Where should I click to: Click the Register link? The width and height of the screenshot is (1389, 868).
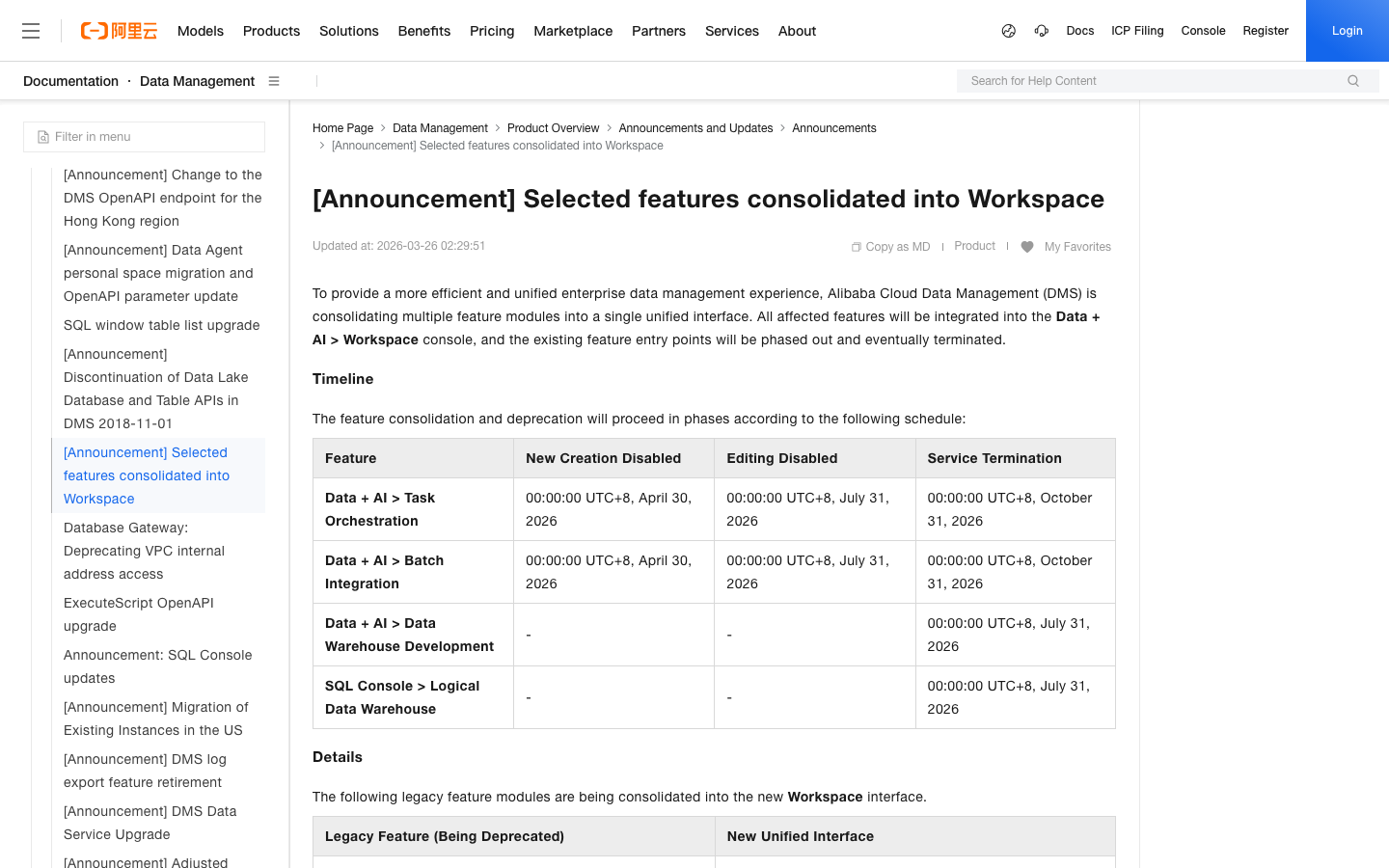1266,31
